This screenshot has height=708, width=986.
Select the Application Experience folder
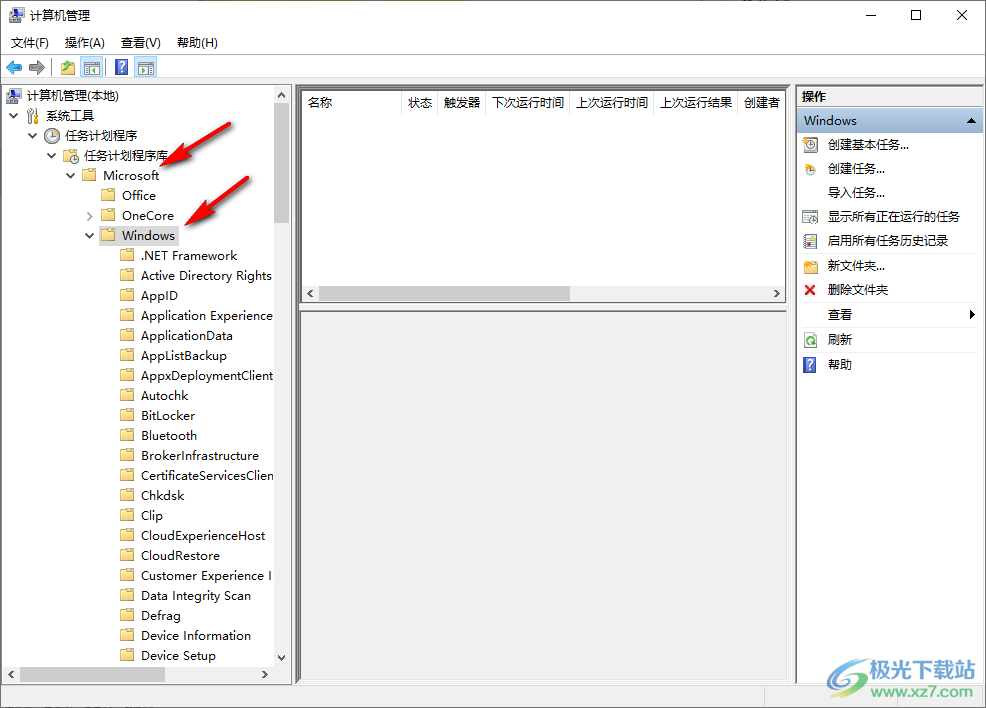click(207, 316)
